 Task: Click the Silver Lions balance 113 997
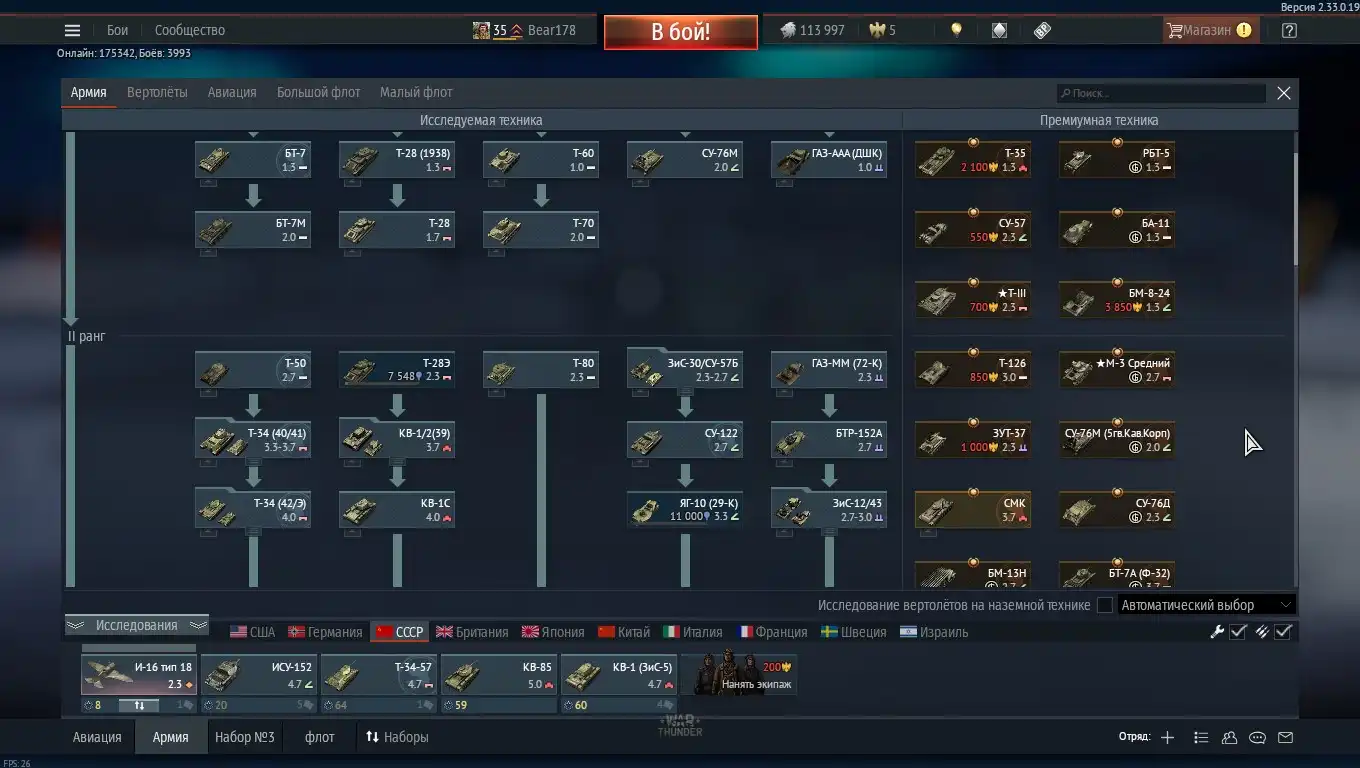tap(812, 30)
